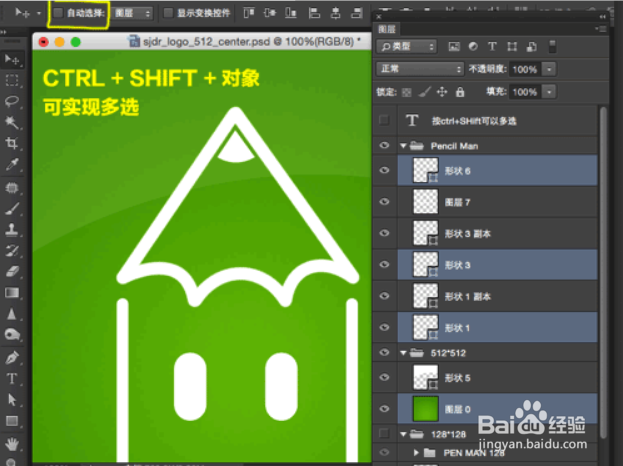Hide the 形状 5 layer
Image resolution: width=623 pixels, height=466 pixels.
tap(384, 377)
